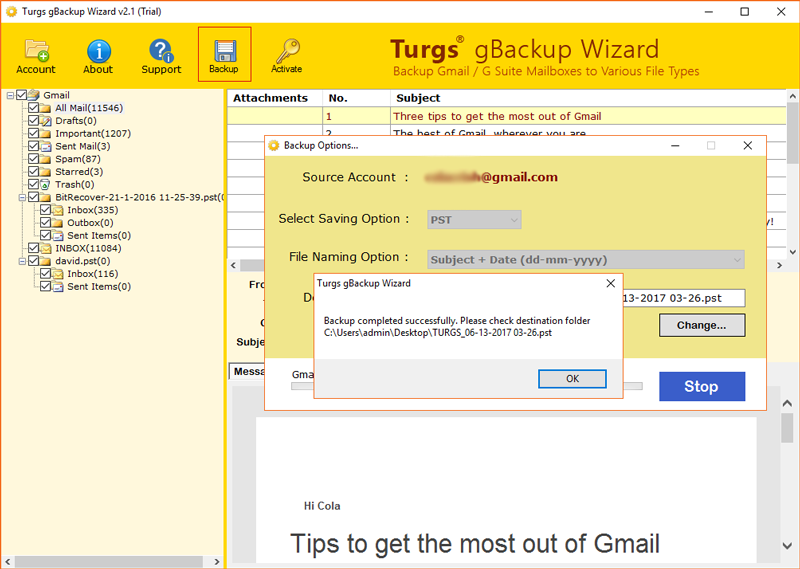Viewport: 800px width, 569px height.
Task: Uncheck the Spam(87) checkbox
Action: (34, 159)
